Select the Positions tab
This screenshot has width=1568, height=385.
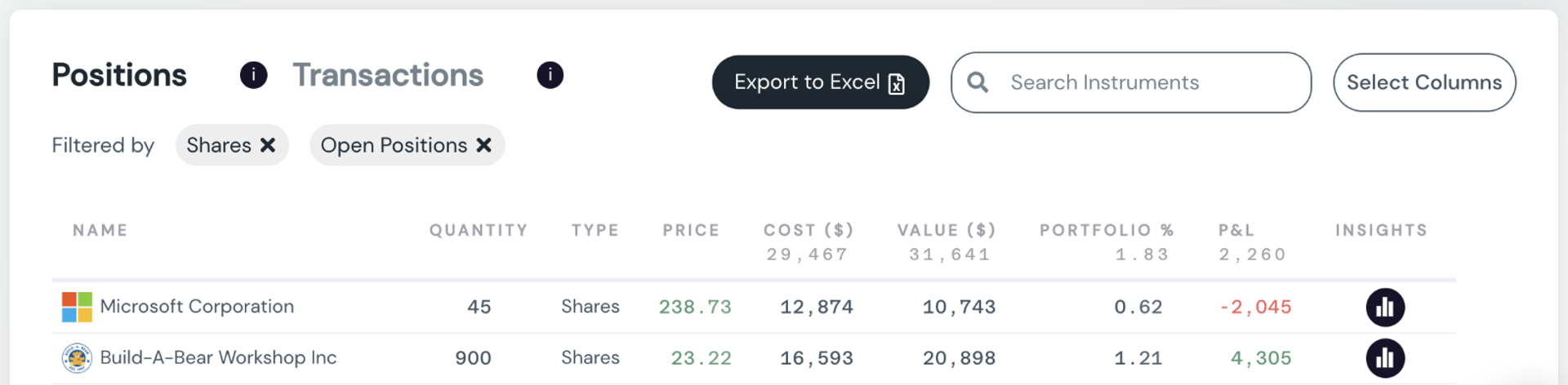coord(119,75)
